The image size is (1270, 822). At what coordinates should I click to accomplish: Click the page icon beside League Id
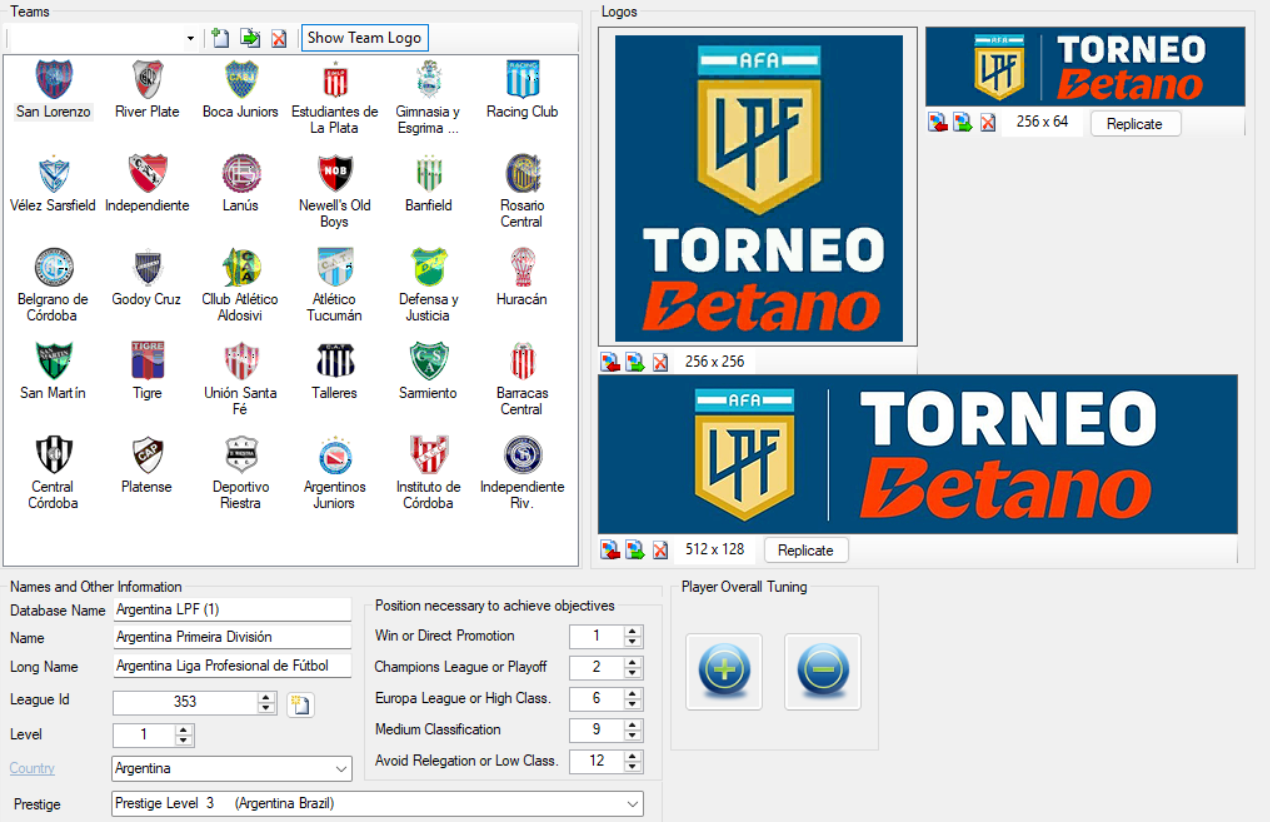pos(300,705)
